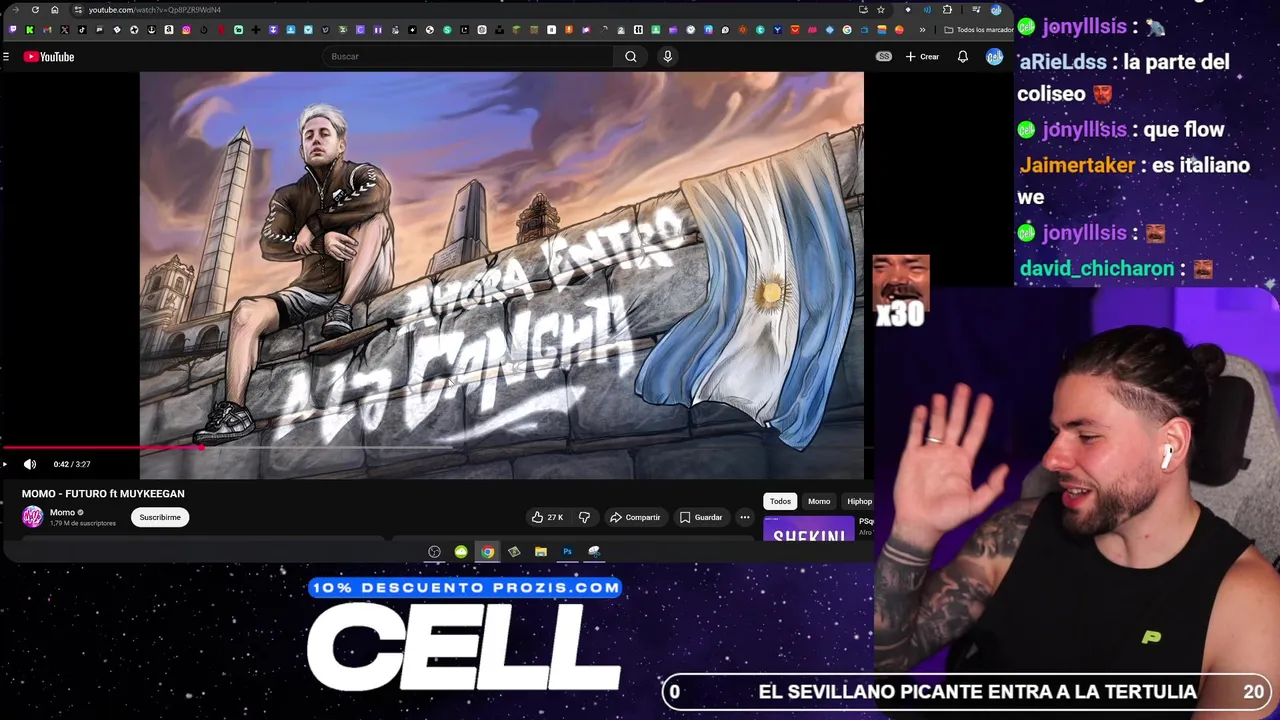
Task: Click chat username Jaimertaker
Action: click(x=1077, y=165)
